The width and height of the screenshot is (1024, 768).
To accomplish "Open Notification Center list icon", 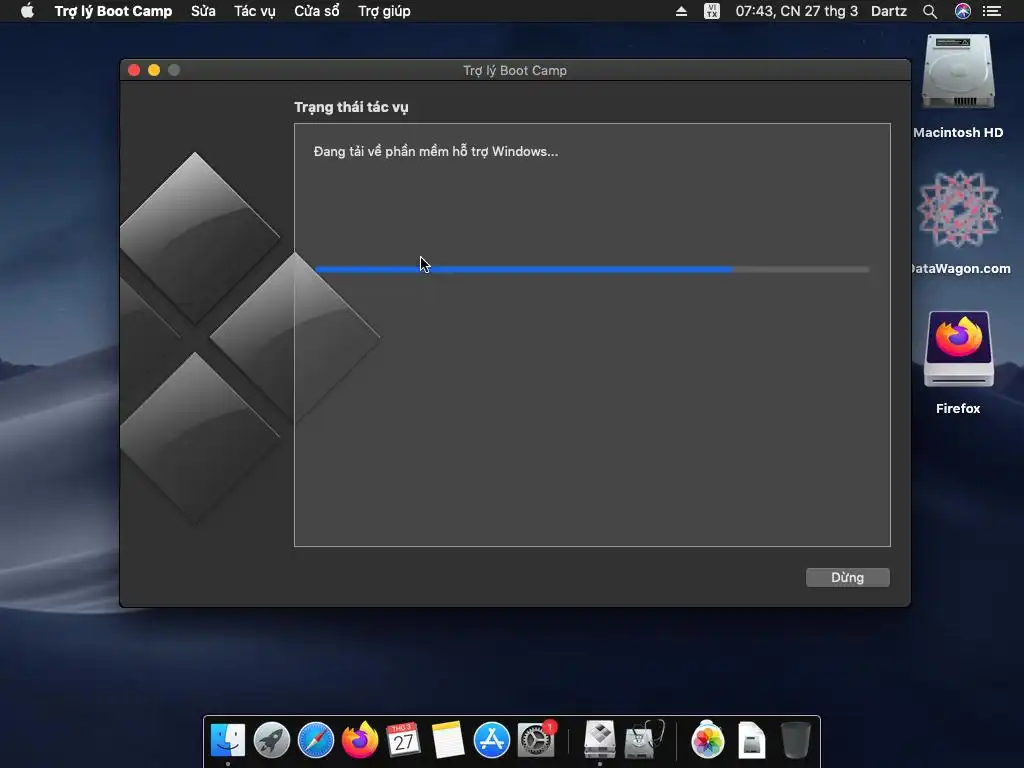I will (x=992, y=11).
